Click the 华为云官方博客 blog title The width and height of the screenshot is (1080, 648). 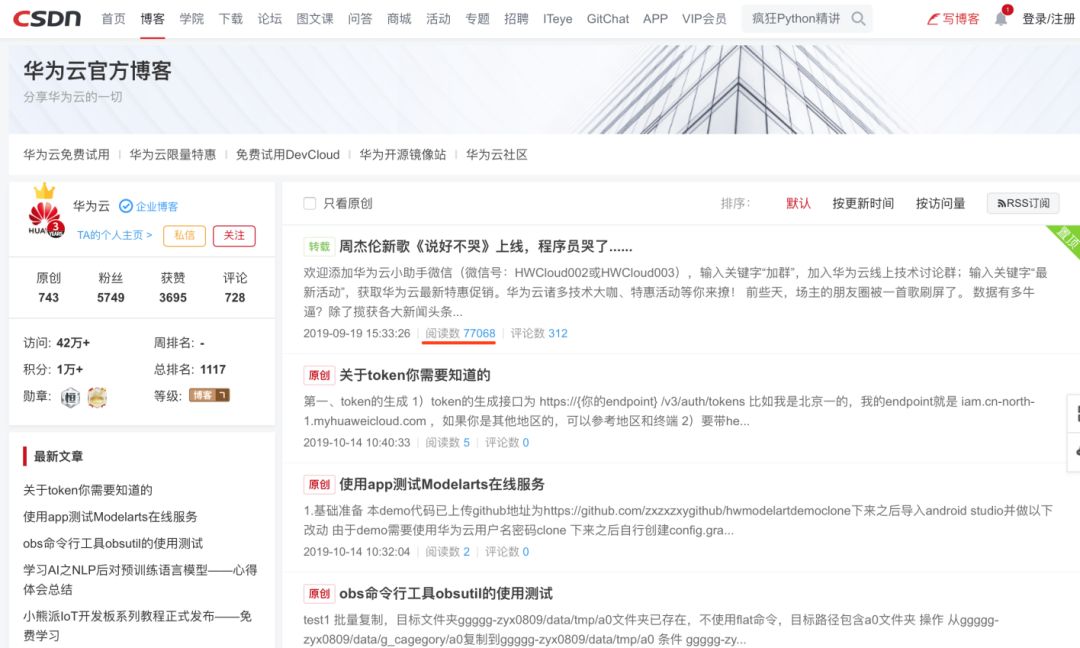tap(97, 71)
